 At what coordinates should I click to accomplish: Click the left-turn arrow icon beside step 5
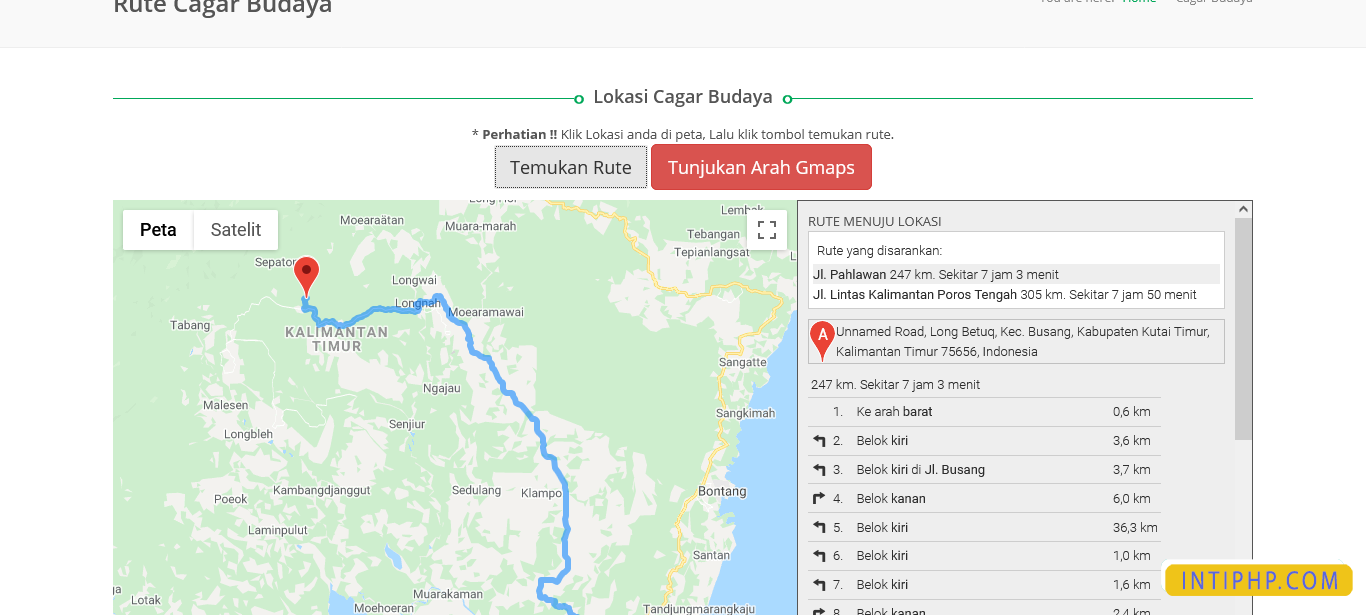[820, 527]
